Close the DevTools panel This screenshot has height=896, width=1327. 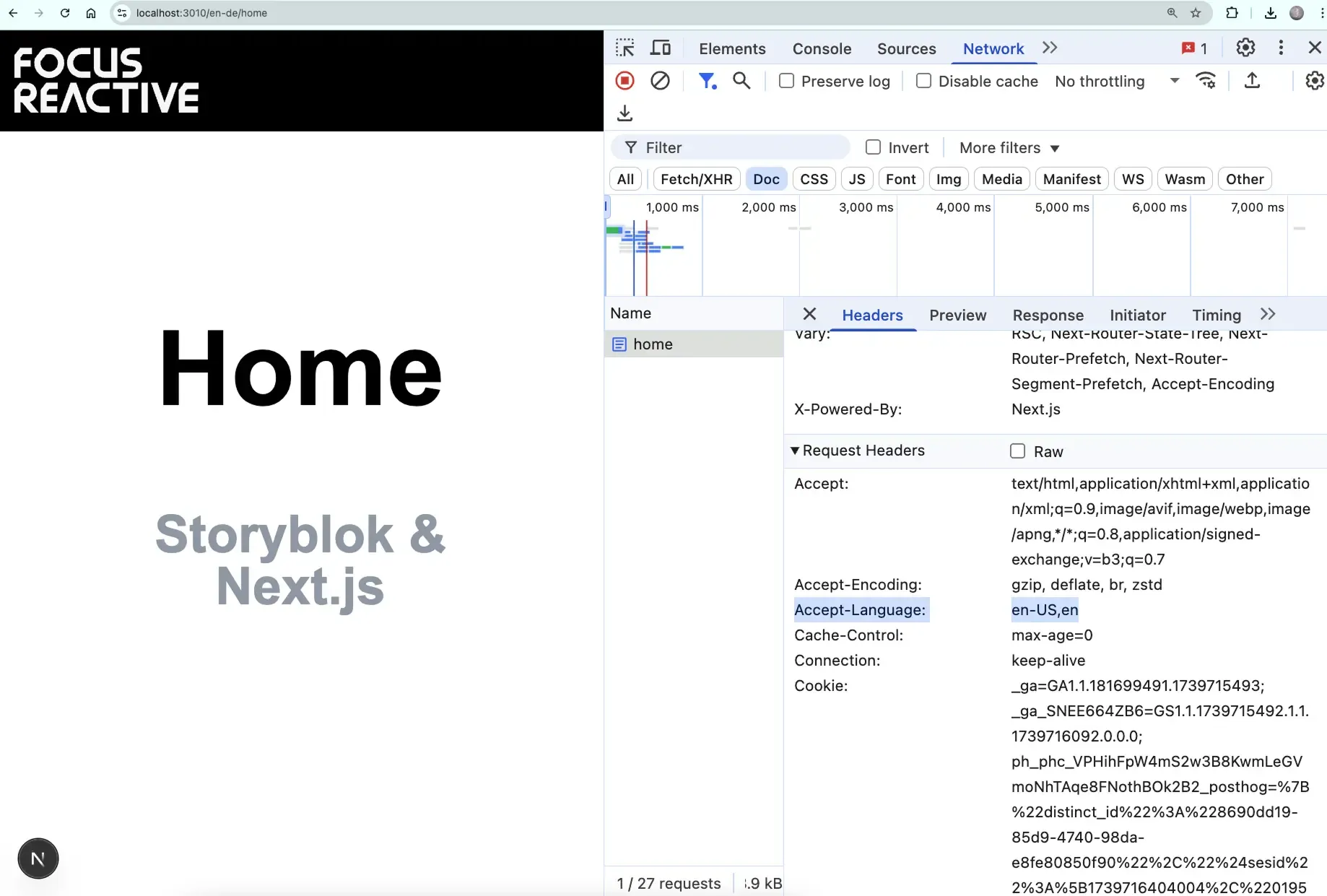tap(1315, 48)
